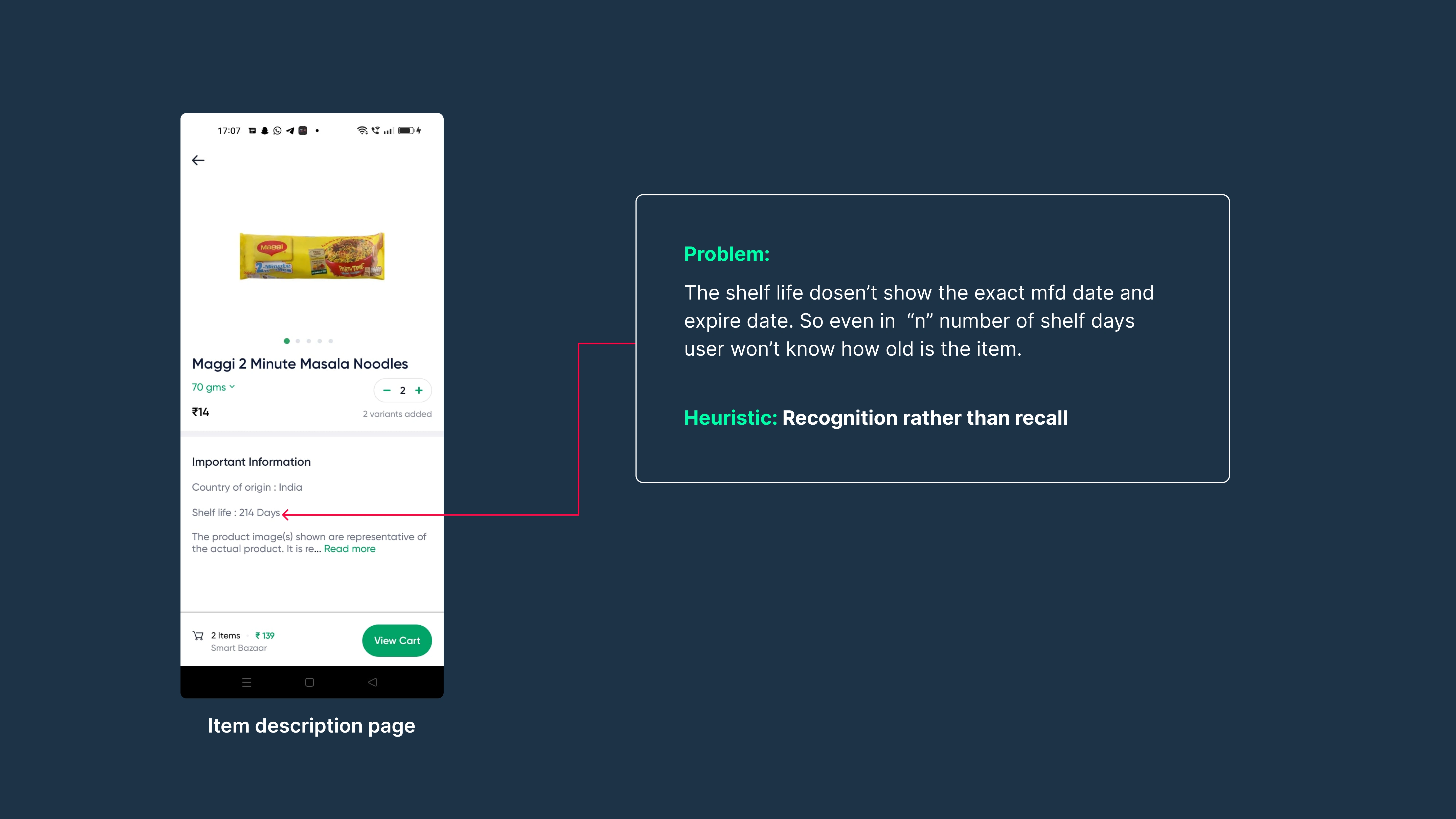Tap the back arrow icon
The width and height of the screenshot is (1456, 819).
point(198,161)
